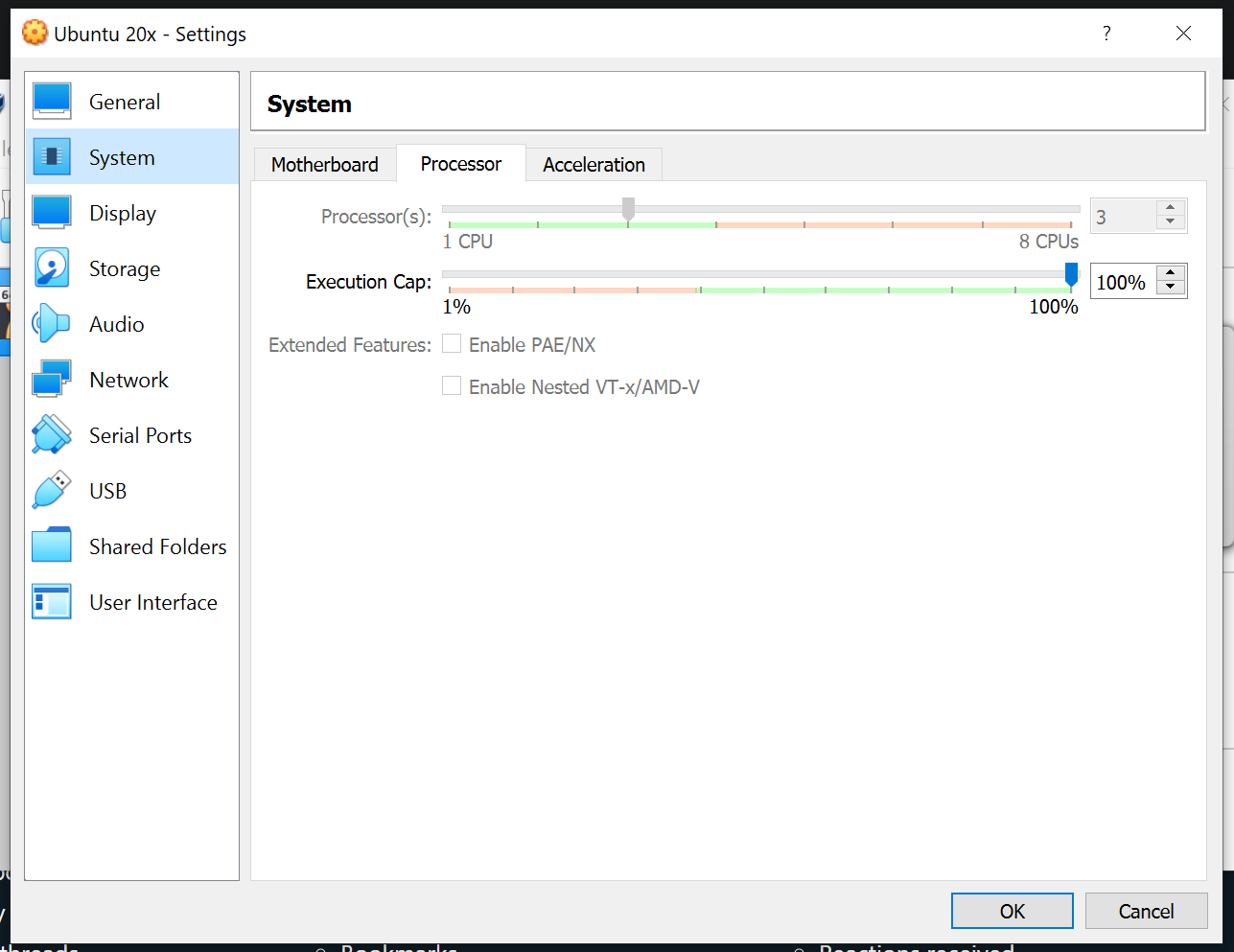Open the Storage settings category
The image size is (1234, 952).
point(132,267)
